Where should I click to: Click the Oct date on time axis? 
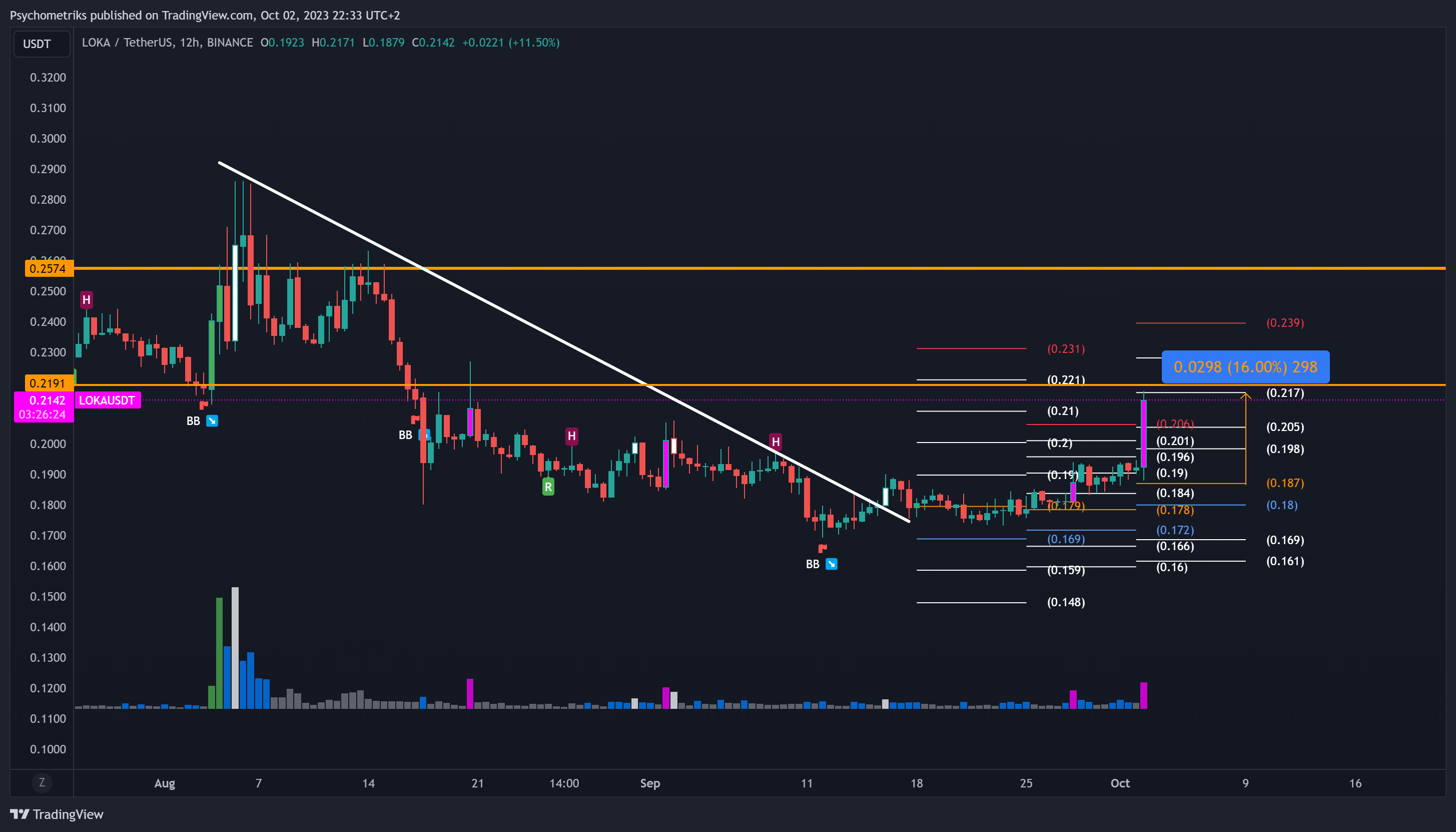pos(1120,783)
